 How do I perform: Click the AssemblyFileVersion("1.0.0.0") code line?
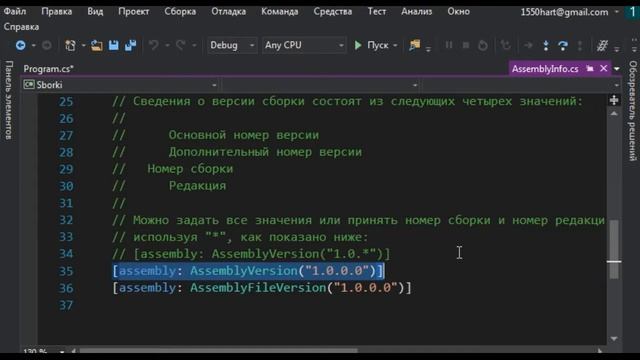(x=262, y=288)
